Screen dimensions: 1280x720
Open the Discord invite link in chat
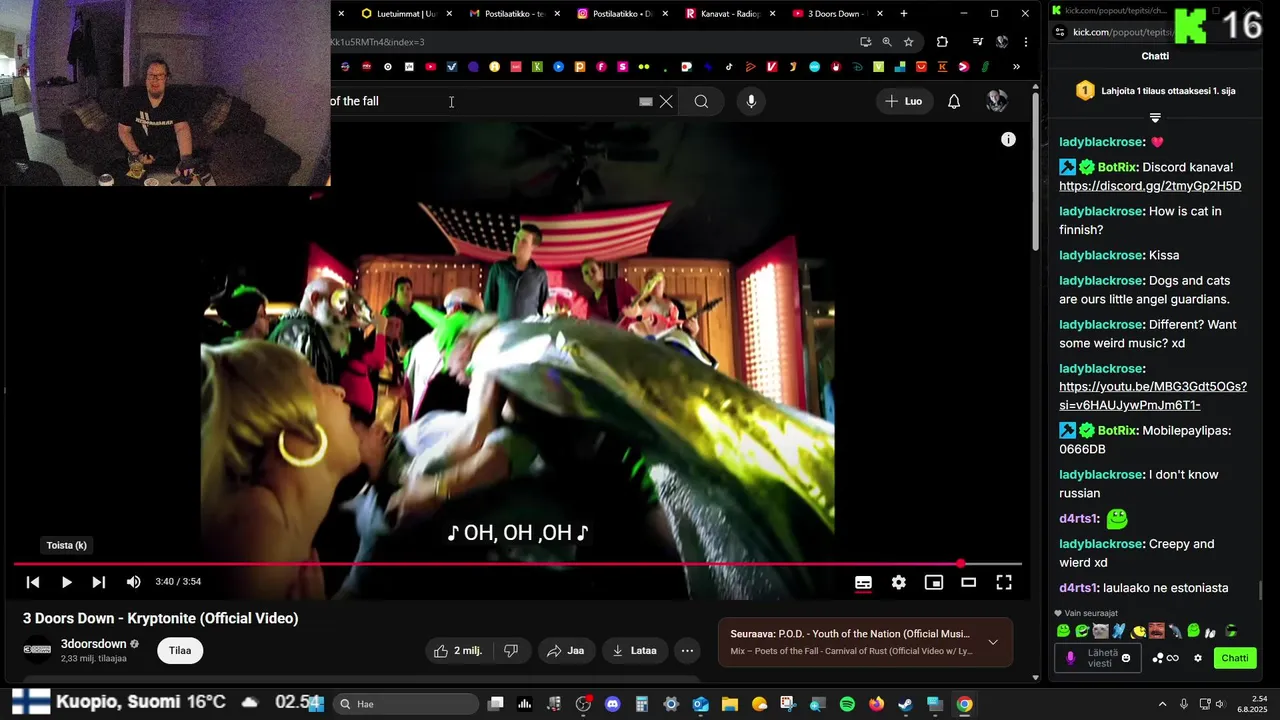coord(1150,186)
